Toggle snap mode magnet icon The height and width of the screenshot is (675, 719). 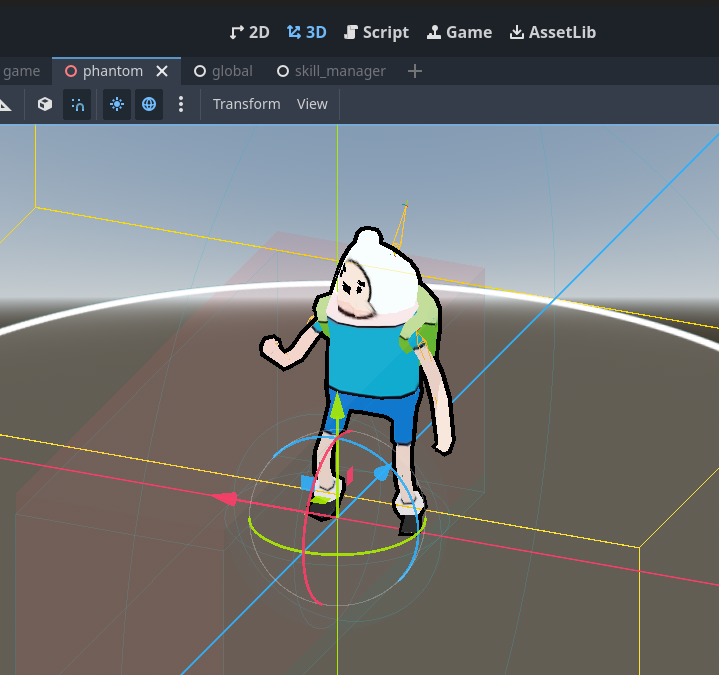[77, 105]
